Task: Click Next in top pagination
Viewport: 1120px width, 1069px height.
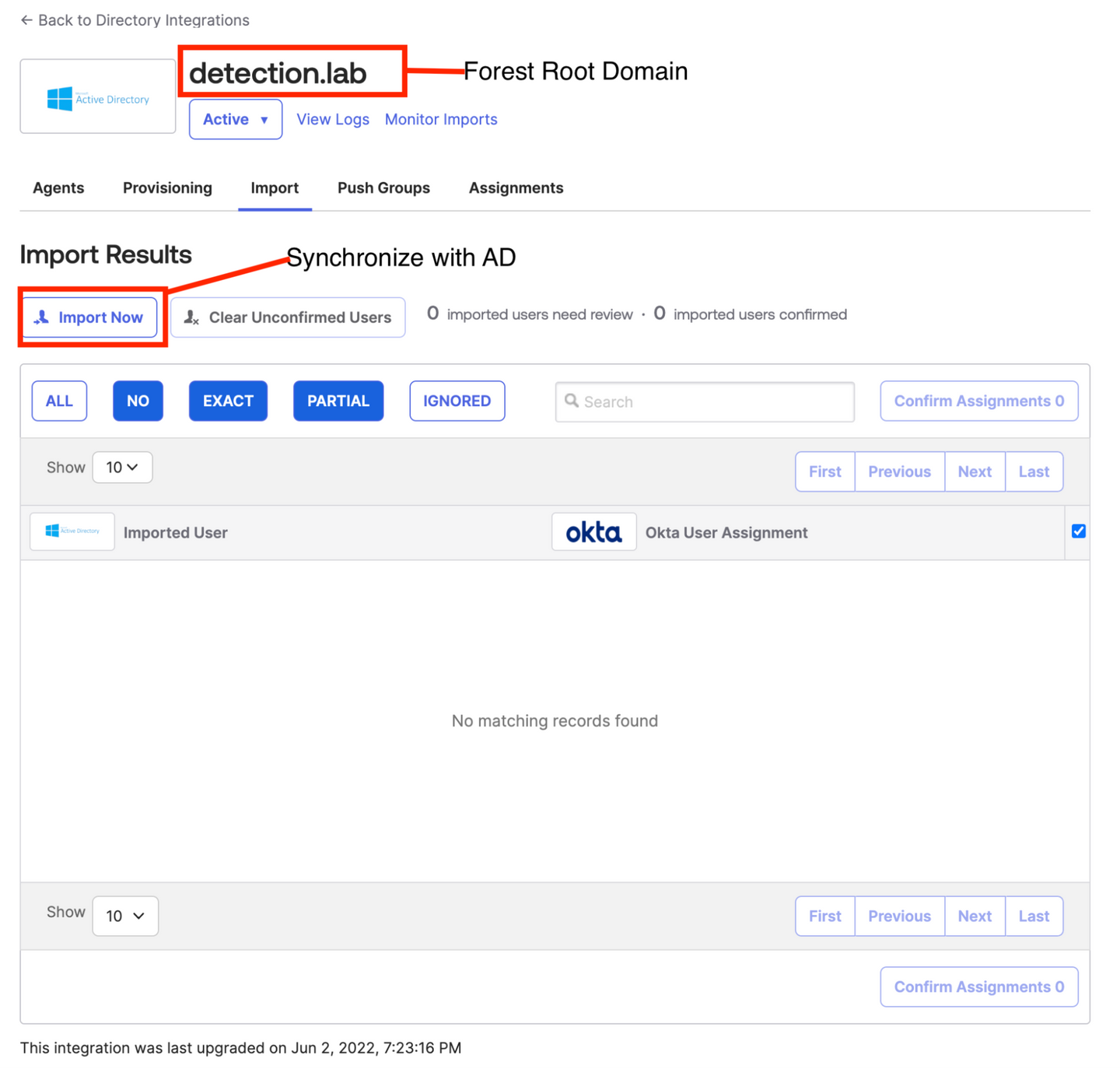Action: point(975,471)
